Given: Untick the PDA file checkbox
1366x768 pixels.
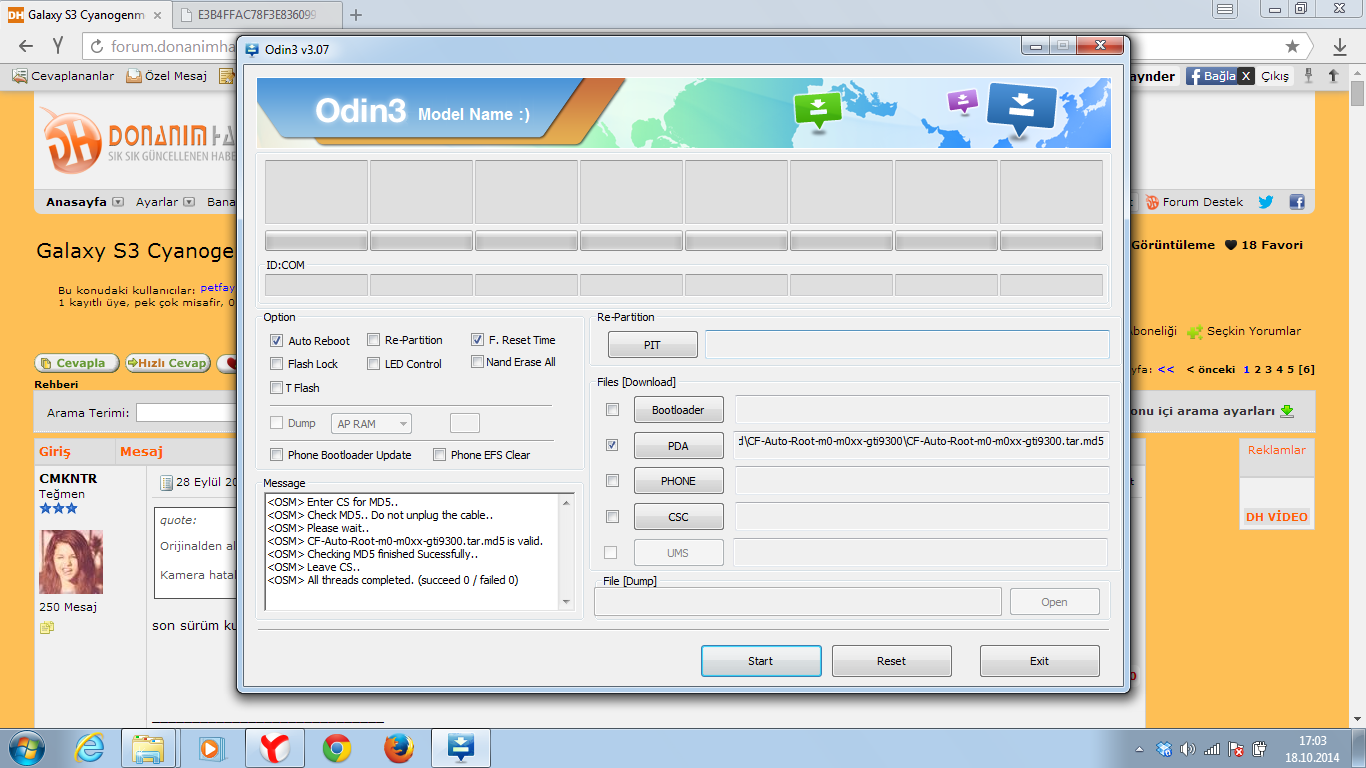Looking at the screenshot, I should pyautogui.click(x=613, y=445).
